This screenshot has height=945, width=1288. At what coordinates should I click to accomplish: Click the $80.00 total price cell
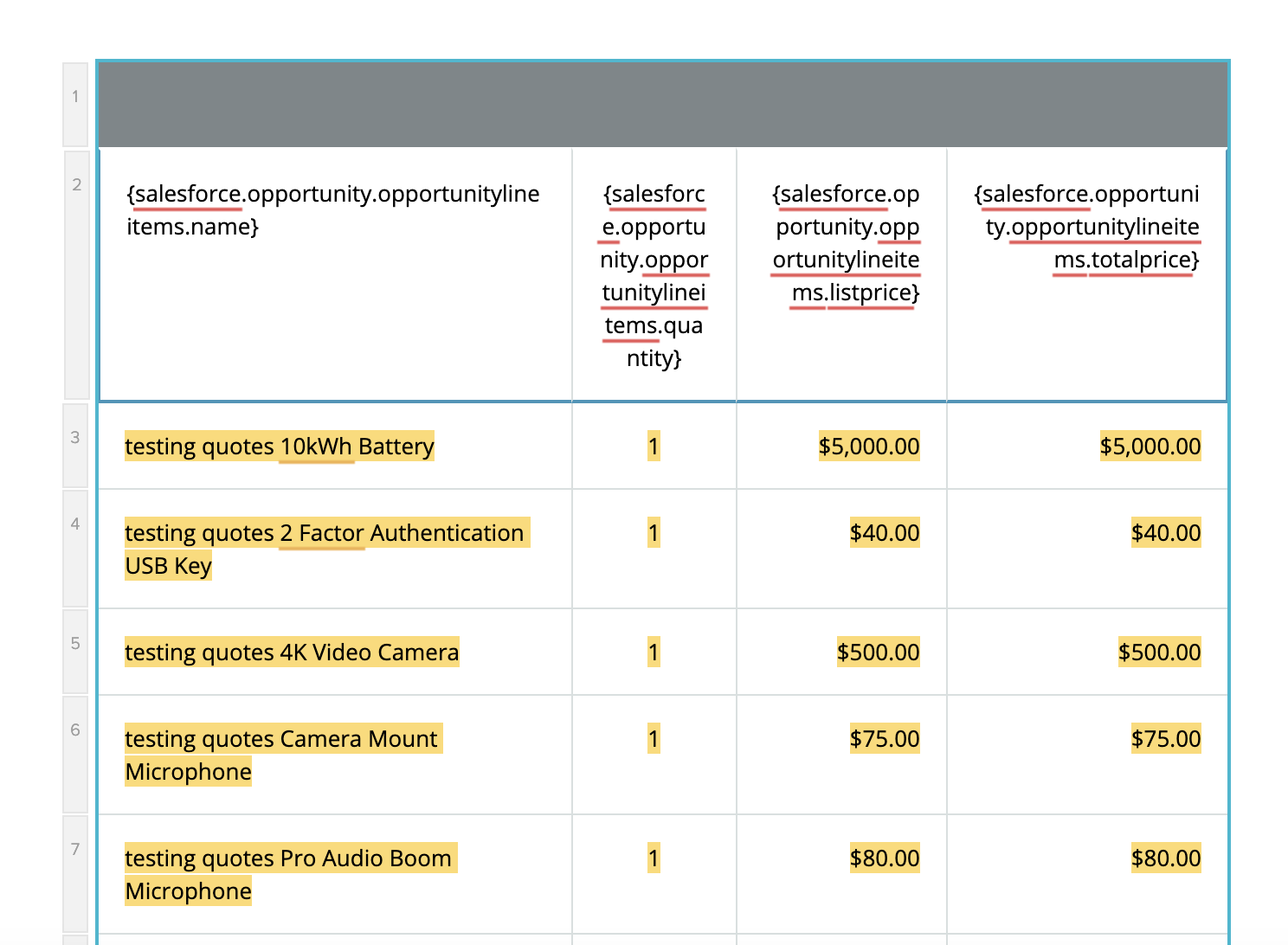(x=1087, y=874)
